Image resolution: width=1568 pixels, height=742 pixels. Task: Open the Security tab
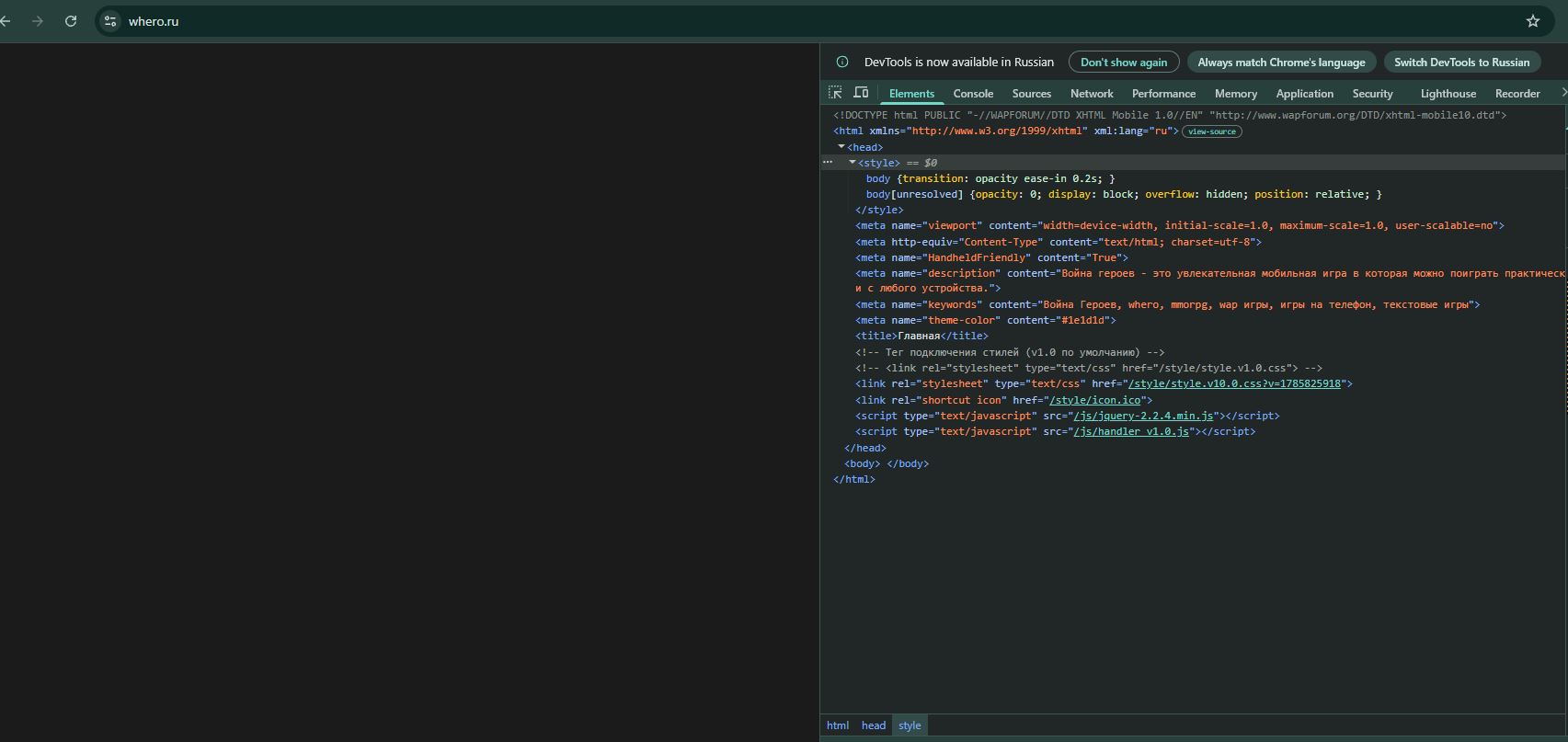tap(1372, 94)
